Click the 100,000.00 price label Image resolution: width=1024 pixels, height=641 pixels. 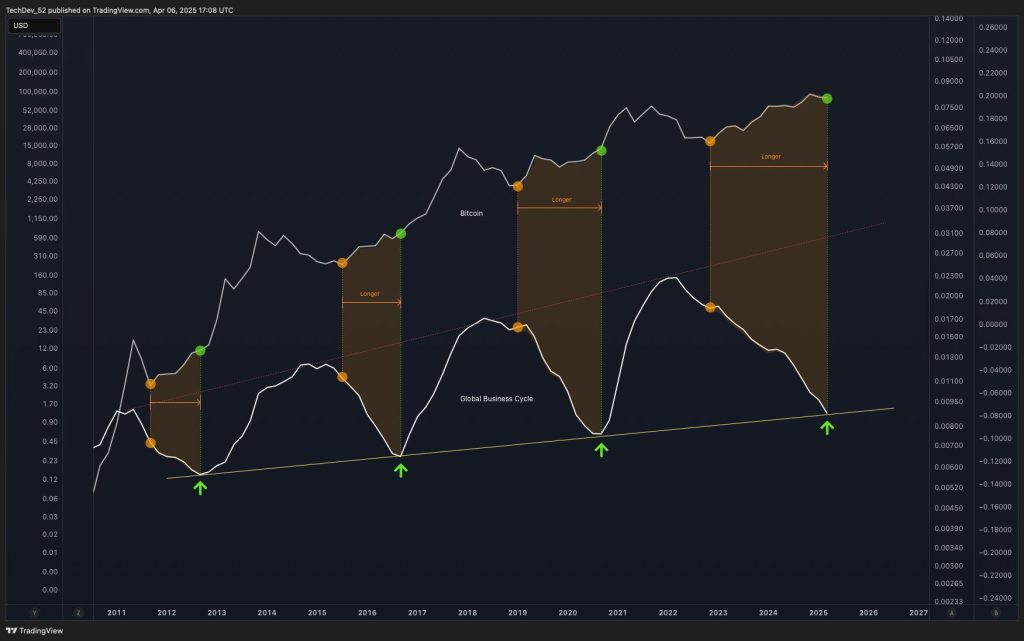tap(38, 92)
